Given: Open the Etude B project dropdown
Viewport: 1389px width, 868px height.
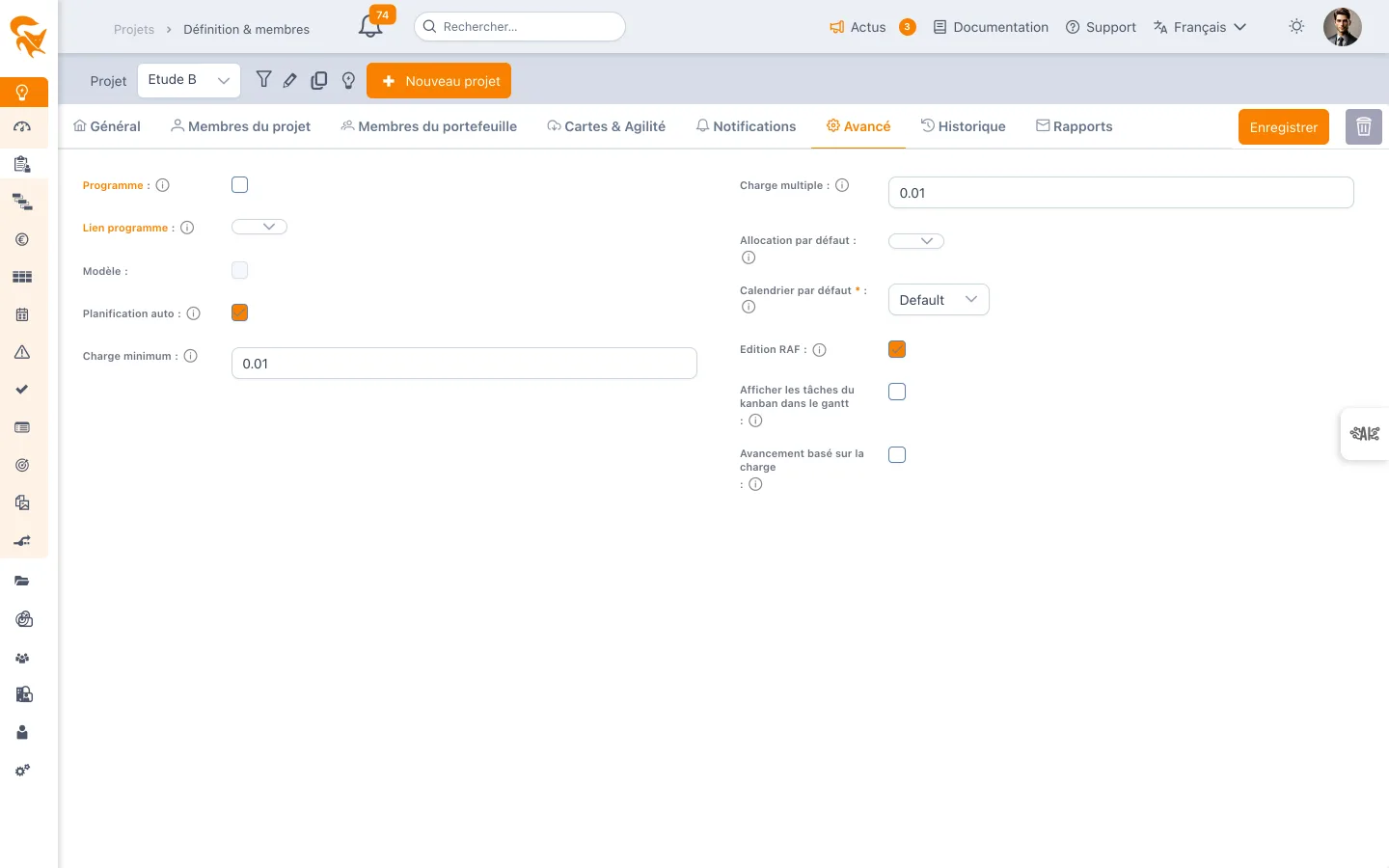Looking at the screenshot, I should (x=189, y=80).
